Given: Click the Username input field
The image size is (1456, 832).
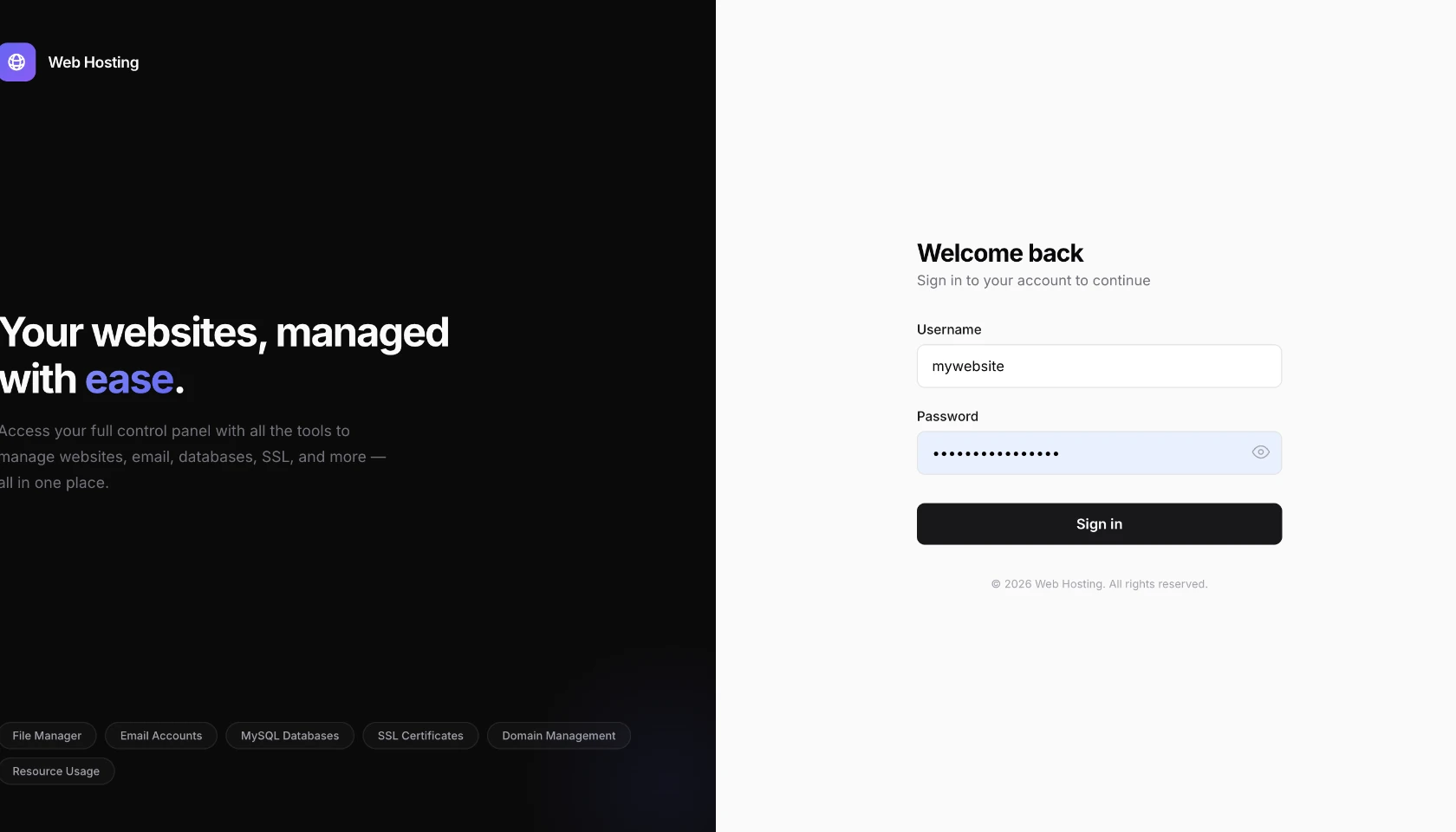Looking at the screenshot, I should pyautogui.click(x=1099, y=367).
